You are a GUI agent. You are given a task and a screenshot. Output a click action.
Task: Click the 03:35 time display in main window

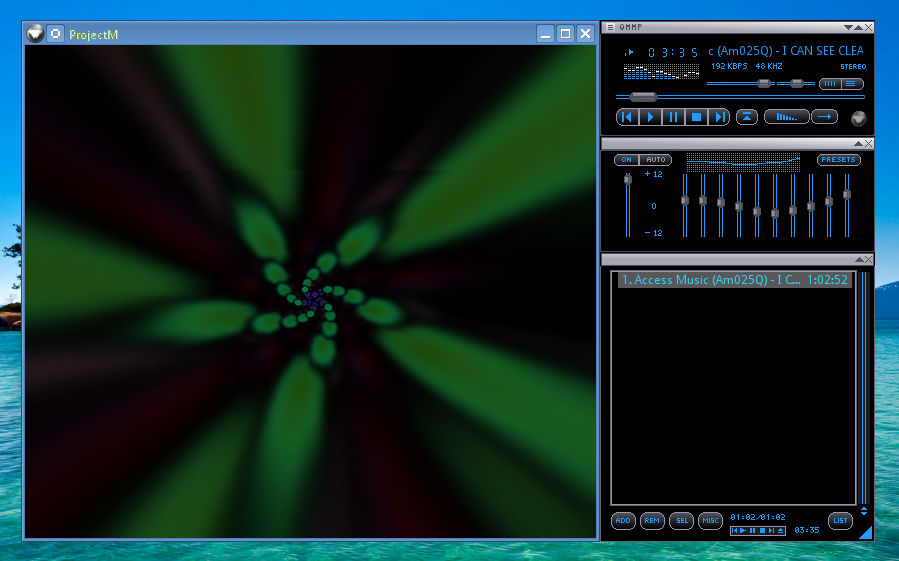(x=673, y=53)
